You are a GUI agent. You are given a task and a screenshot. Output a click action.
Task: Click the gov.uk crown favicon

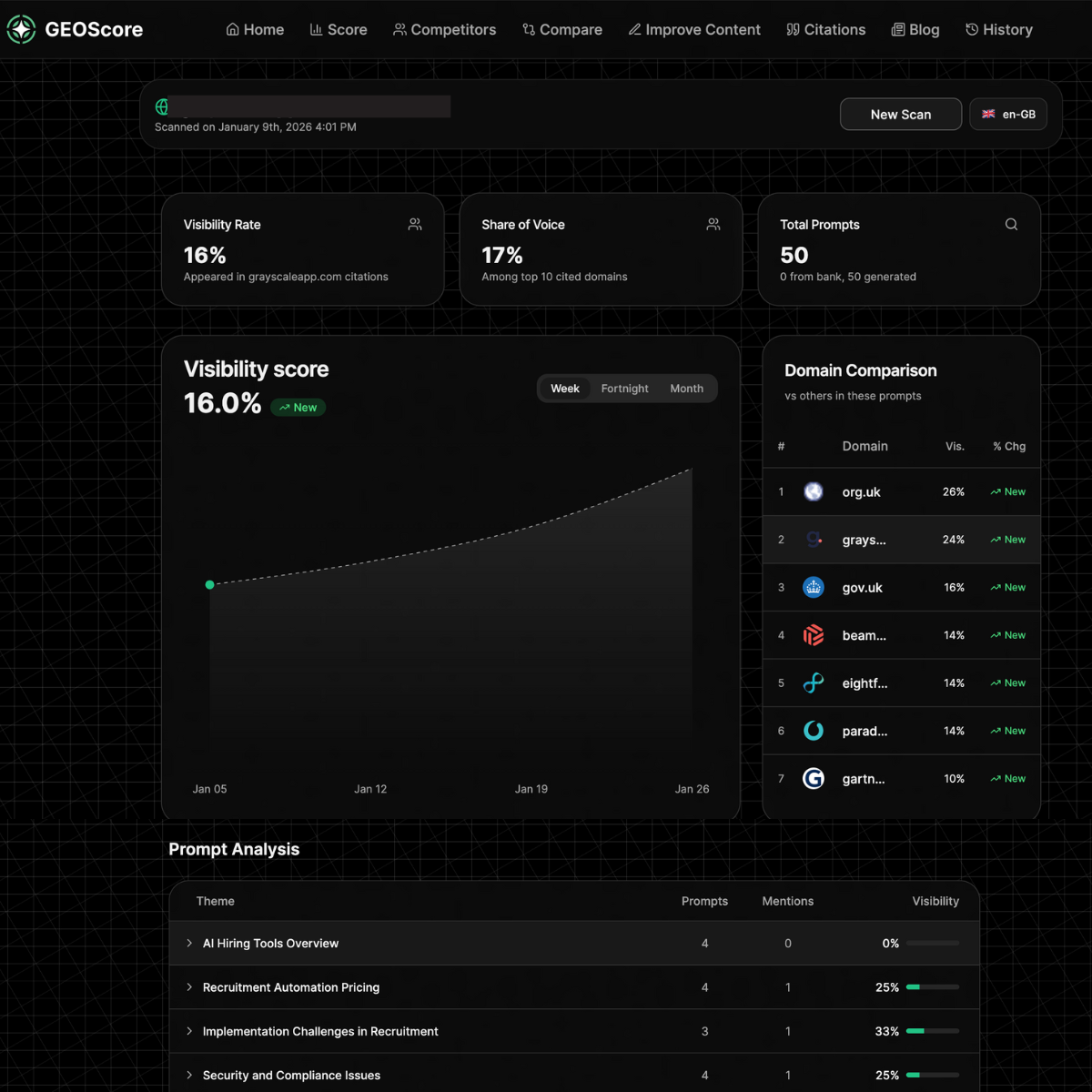[x=813, y=587]
